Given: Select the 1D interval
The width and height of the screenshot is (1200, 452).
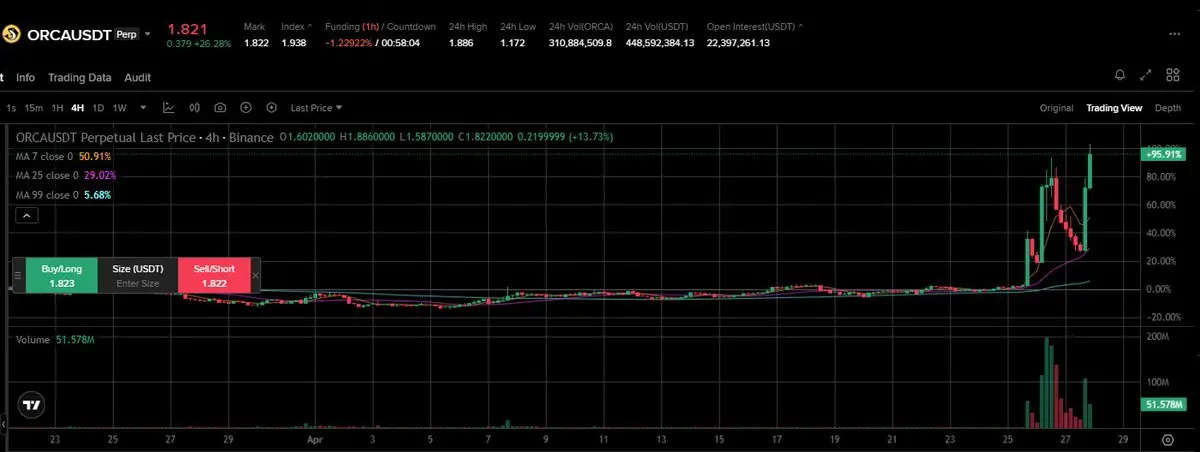Looking at the screenshot, I should tap(98, 108).
